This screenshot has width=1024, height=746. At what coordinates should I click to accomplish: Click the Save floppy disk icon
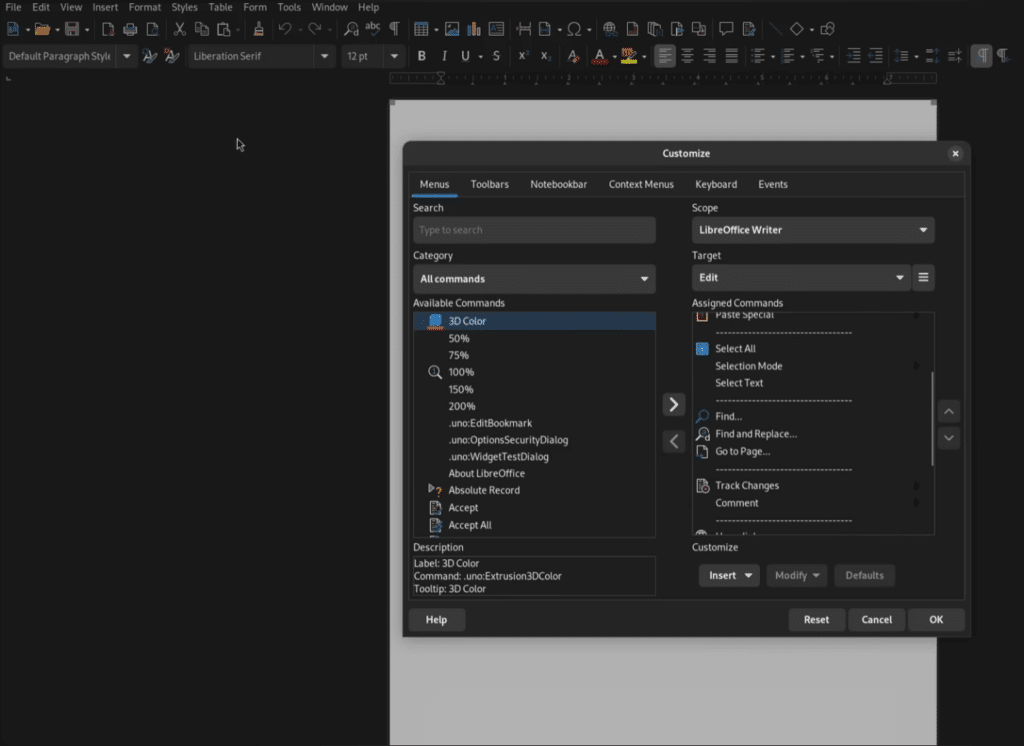pos(72,29)
